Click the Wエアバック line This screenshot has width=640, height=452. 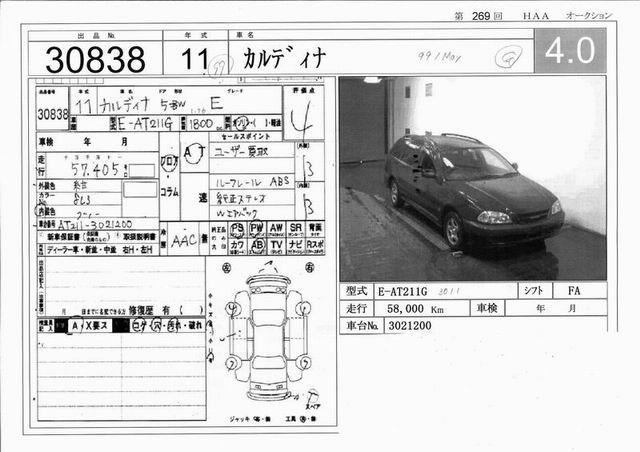[237, 213]
